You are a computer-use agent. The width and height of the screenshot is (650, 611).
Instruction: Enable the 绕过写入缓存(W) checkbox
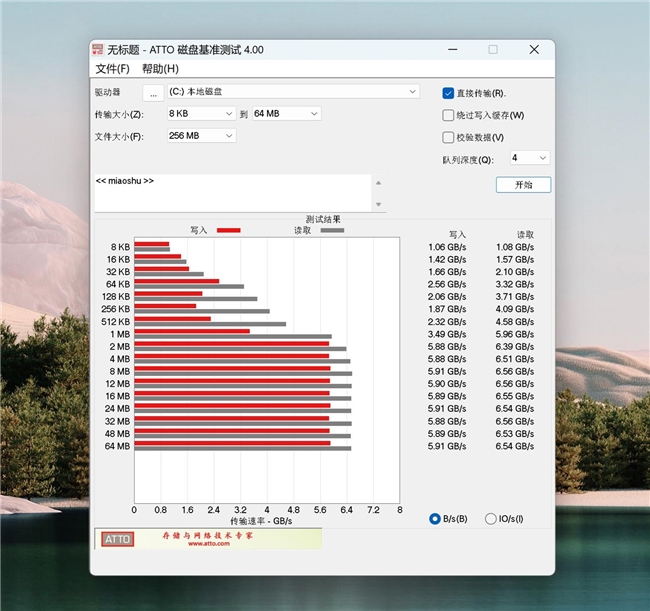[448, 115]
